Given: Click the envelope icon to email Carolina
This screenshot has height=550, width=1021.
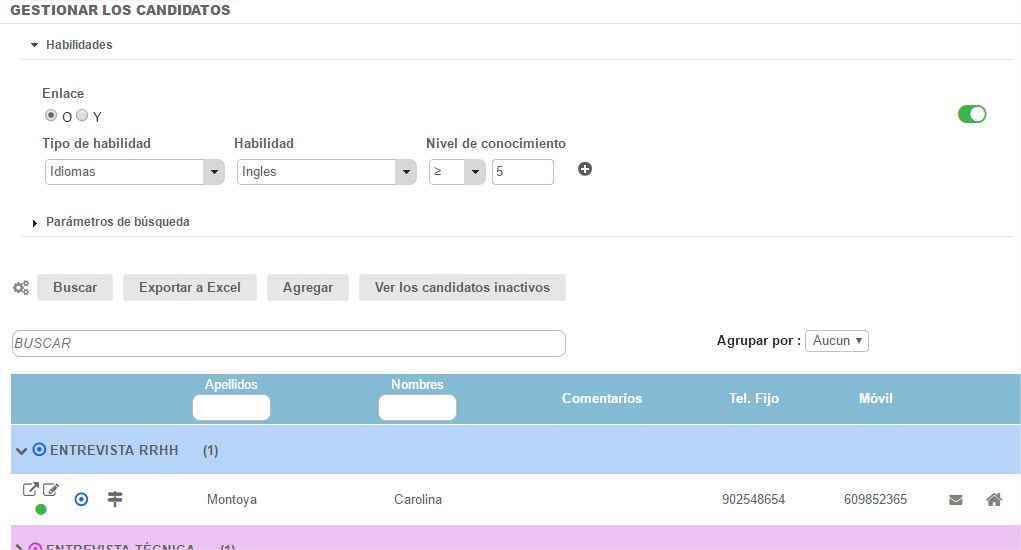Looking at the screenshot, I should tap(956, 500).
